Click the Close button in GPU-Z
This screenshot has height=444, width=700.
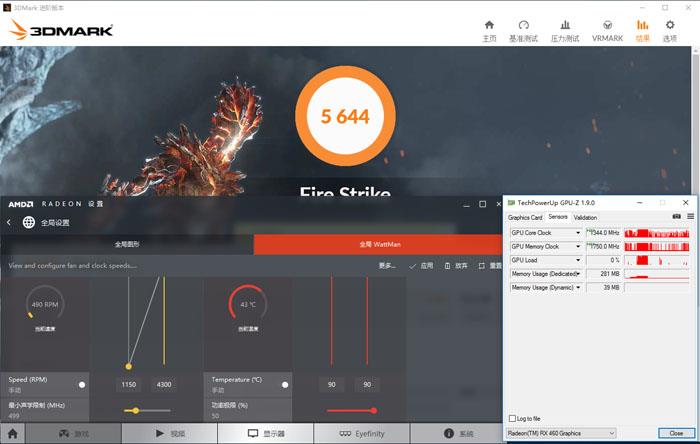click(x=676, y=433)
